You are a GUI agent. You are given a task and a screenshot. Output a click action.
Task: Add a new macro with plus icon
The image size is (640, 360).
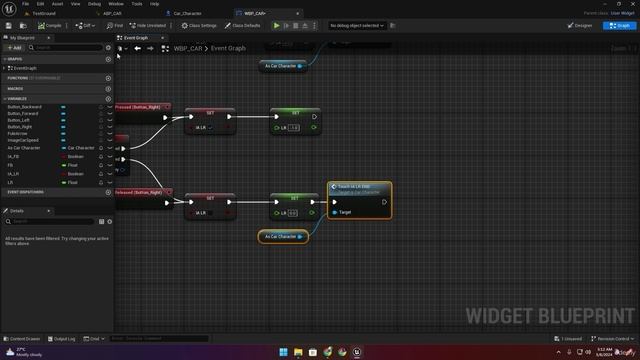[108, 89]
